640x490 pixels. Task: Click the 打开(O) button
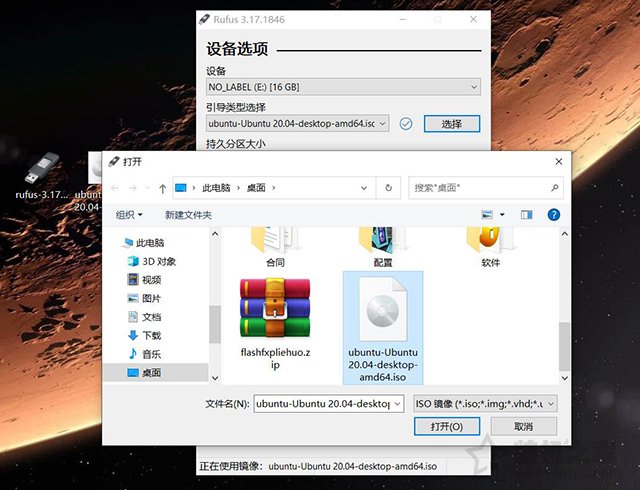click(x=447, y=427)
